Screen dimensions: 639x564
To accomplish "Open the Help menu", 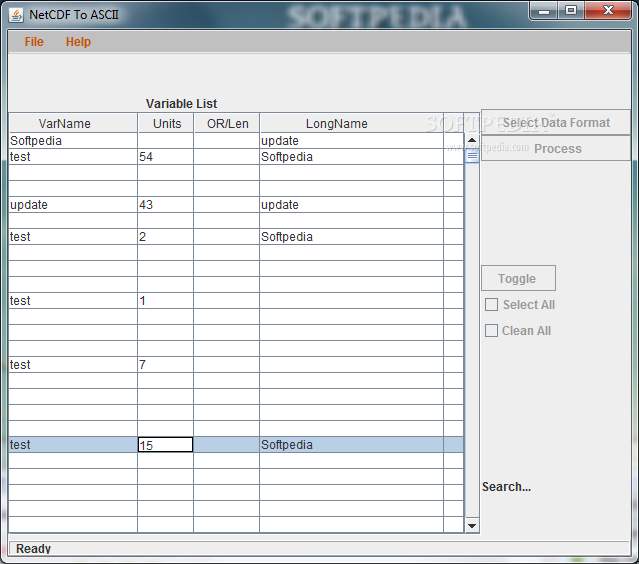I will [78, 42].
